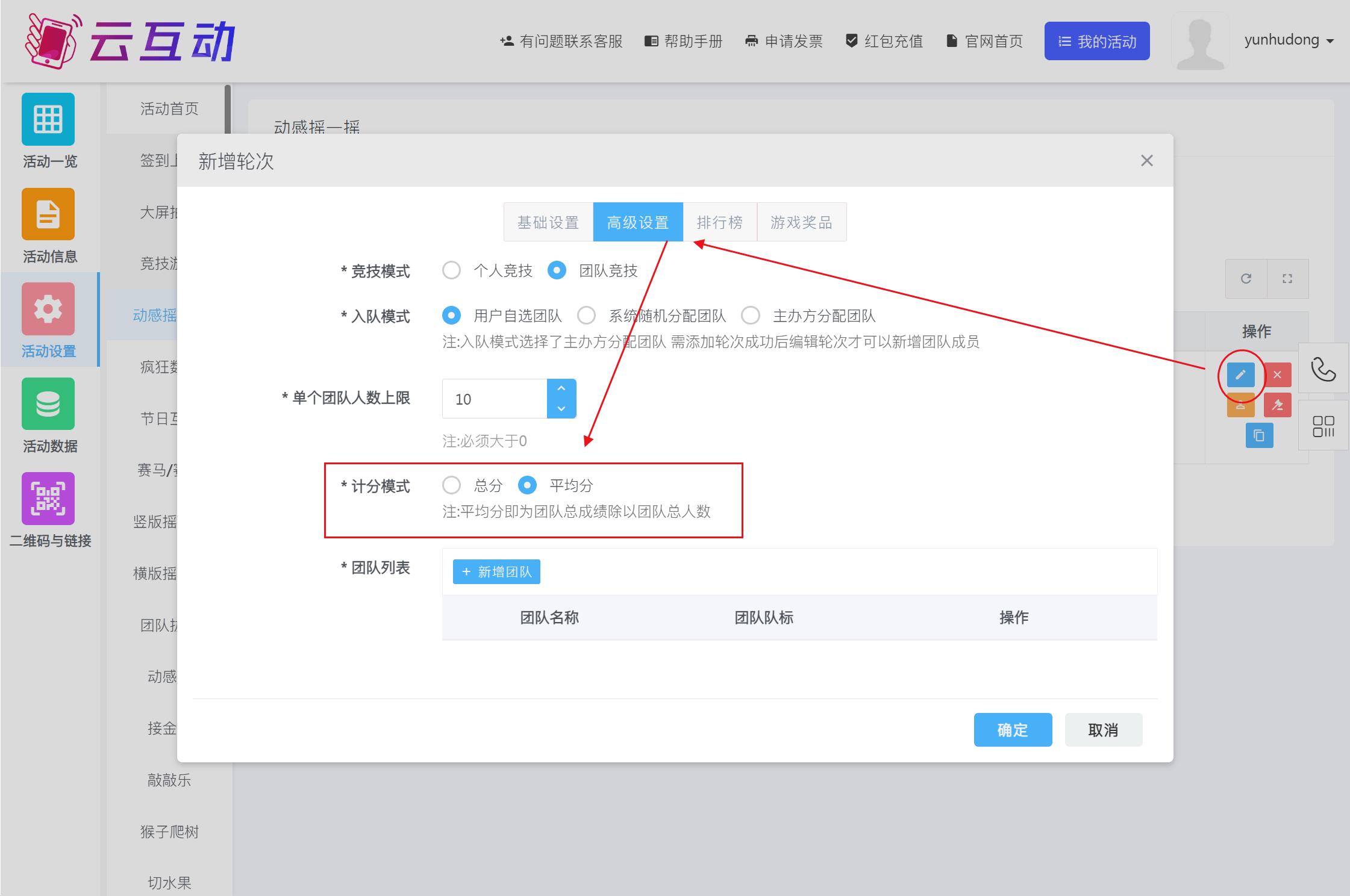
Task: Click the refresh icon above 操作
Action: (x=1245, y=278)
